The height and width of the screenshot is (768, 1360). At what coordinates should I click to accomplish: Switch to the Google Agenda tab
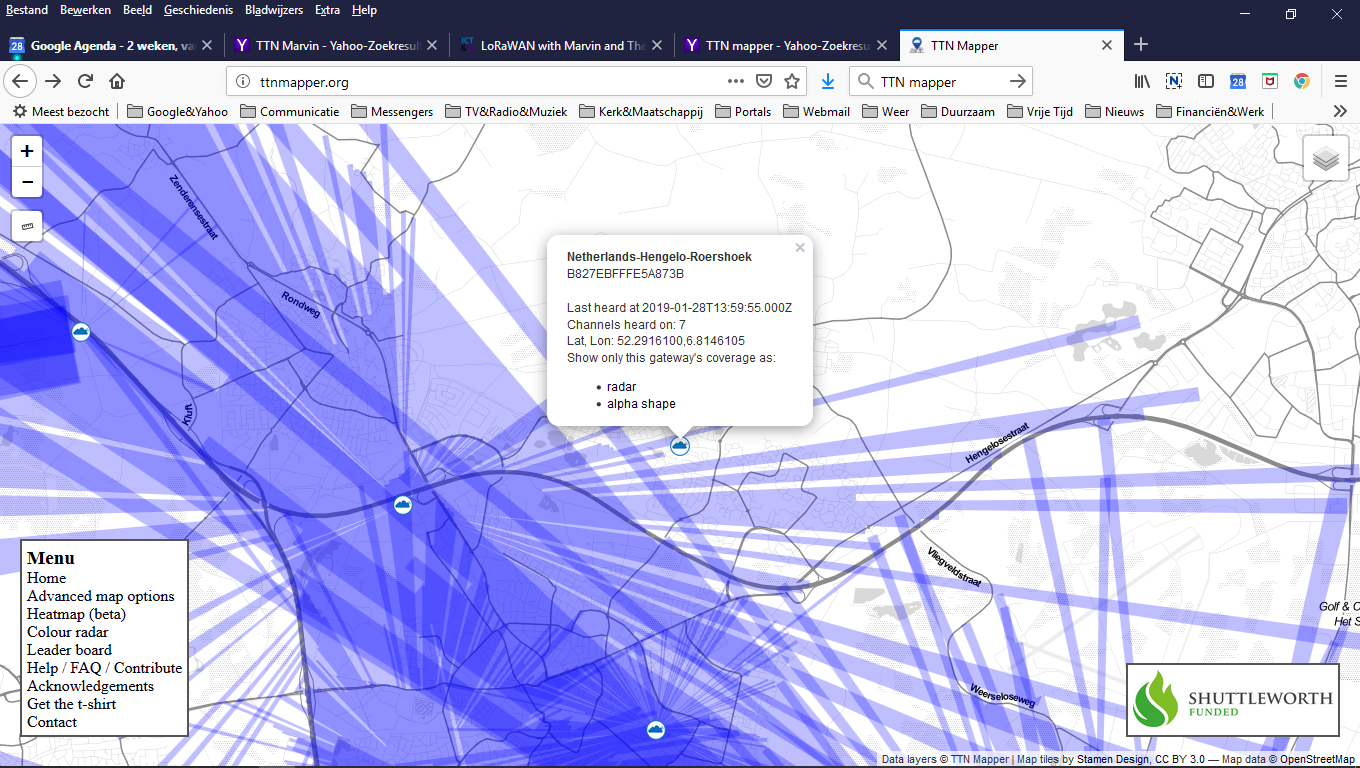click(111, 45)
